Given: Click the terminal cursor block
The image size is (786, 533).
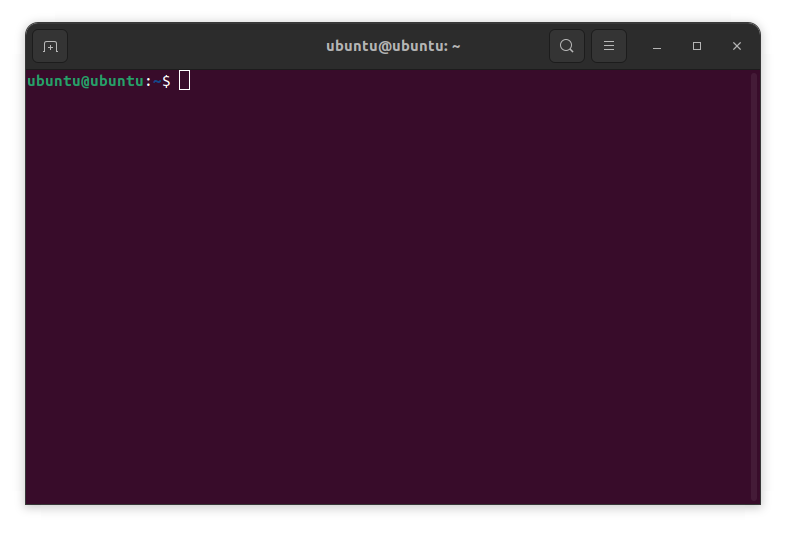Looking at the screenshot, I should [x=184, y=81].
